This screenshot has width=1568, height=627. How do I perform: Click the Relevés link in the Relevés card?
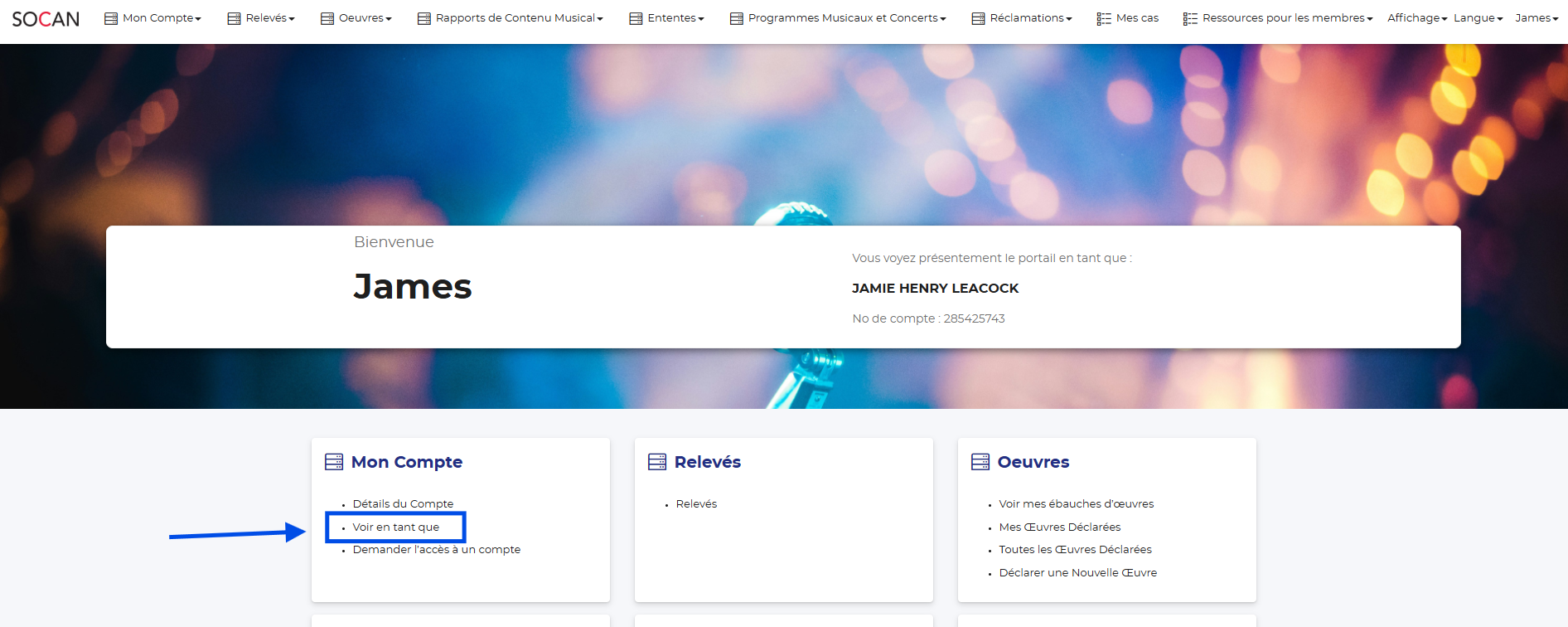696,504
